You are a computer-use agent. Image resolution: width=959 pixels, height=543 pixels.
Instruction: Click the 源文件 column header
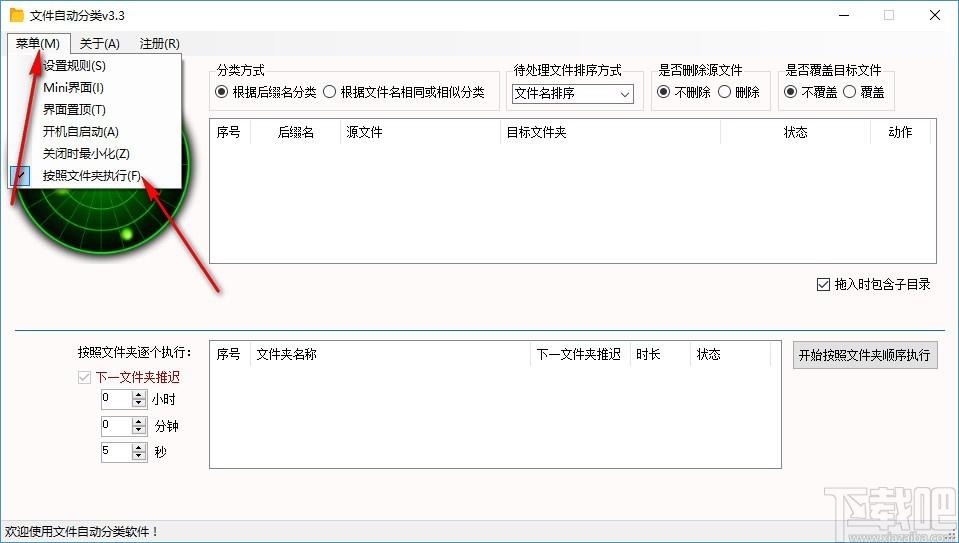(x=420, y=132)
